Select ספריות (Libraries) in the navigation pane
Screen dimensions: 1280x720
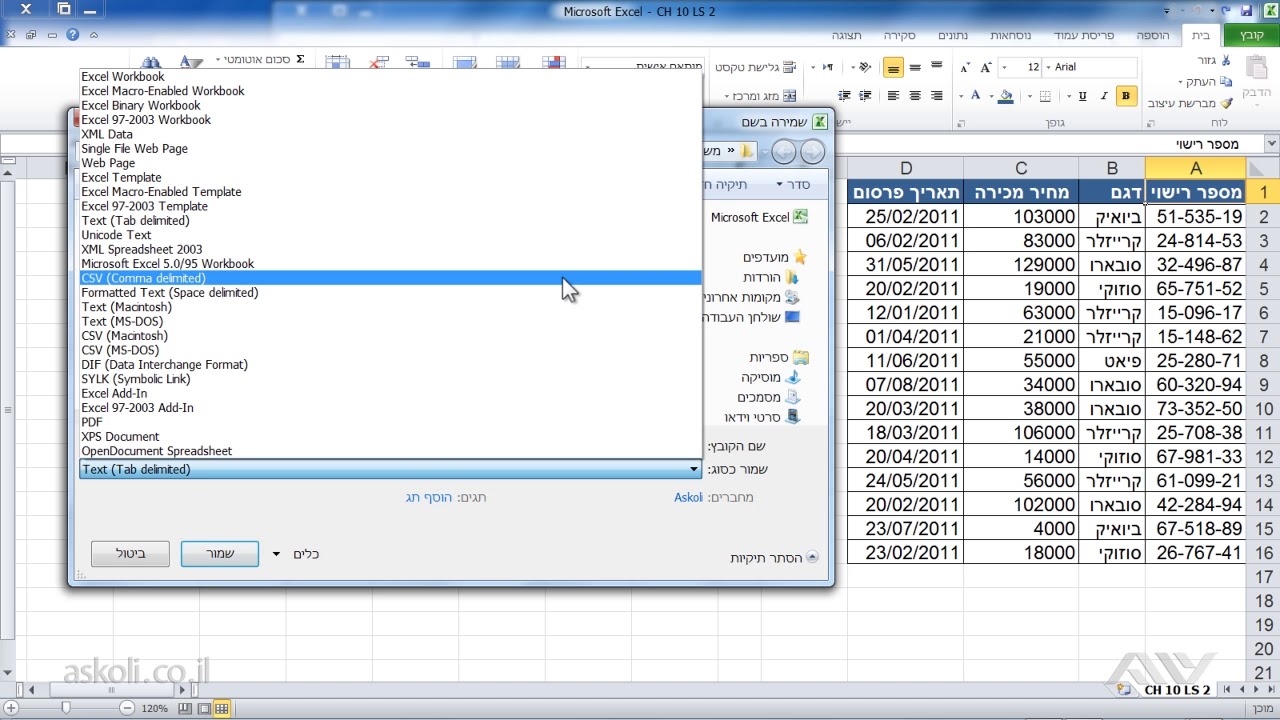(778, 357)
